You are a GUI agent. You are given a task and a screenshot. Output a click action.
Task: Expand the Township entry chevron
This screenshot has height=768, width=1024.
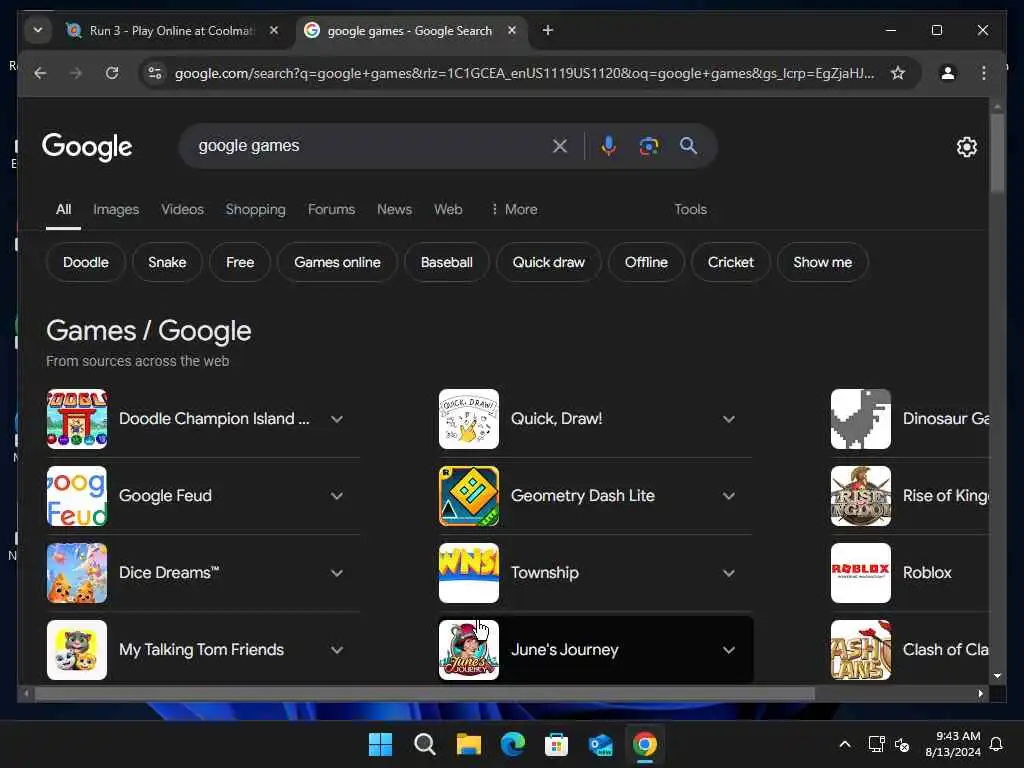[729, 573]
